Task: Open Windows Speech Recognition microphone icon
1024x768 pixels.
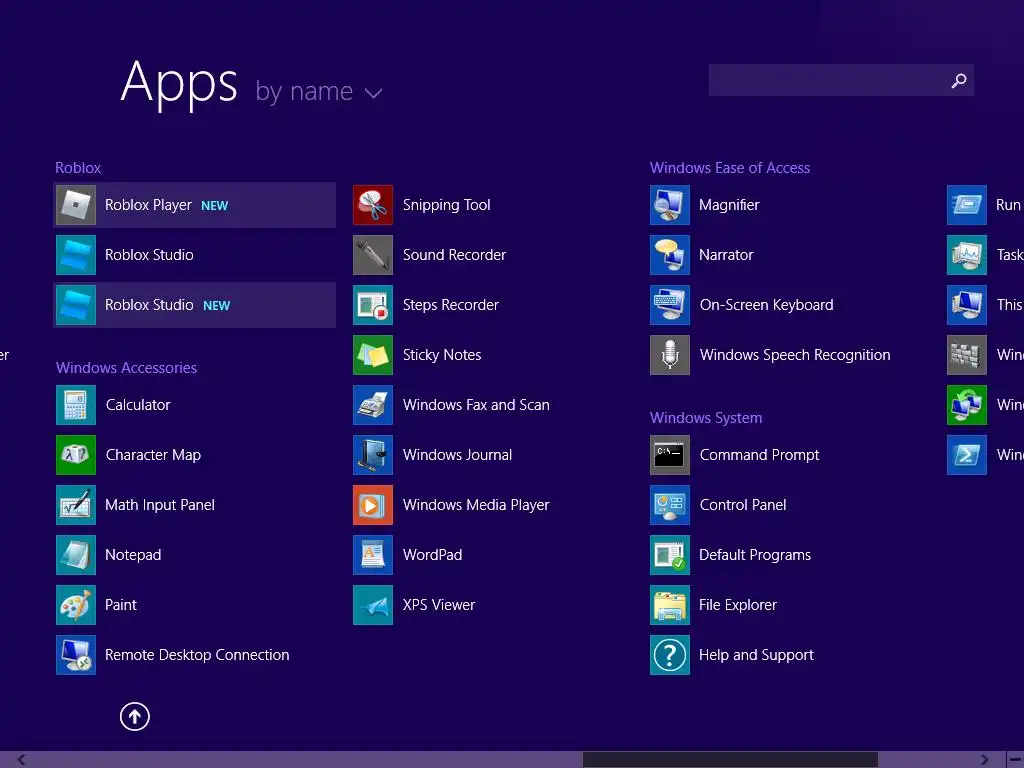Action: [670, 355]
